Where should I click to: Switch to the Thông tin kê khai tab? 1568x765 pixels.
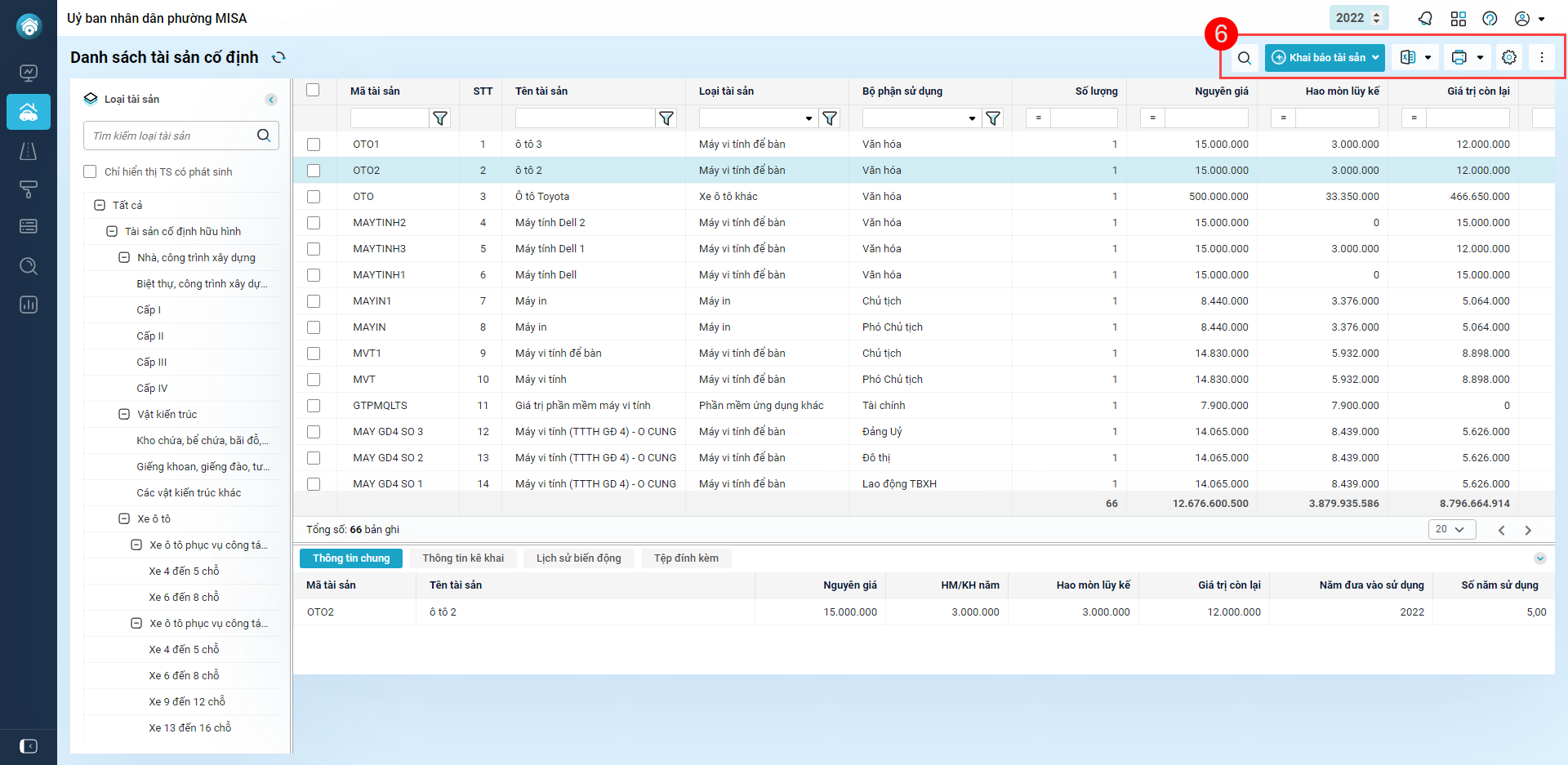click(x=463, y=558)
